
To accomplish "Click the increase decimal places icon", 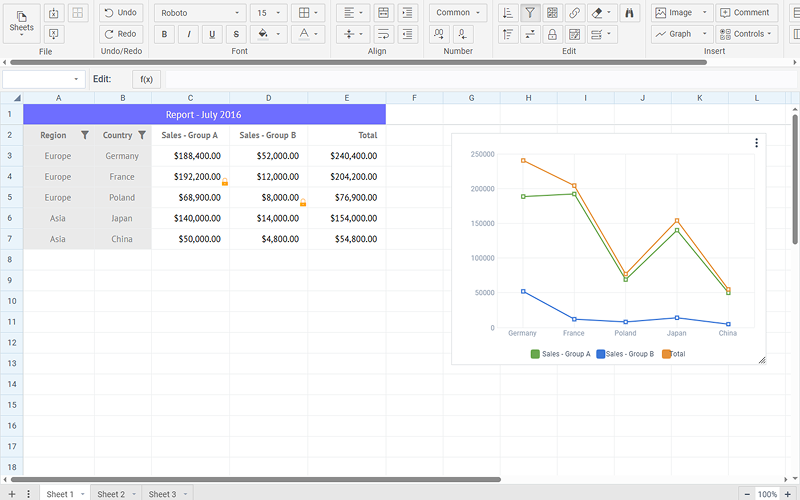I will pyautogui.click(x=439, y=34).
